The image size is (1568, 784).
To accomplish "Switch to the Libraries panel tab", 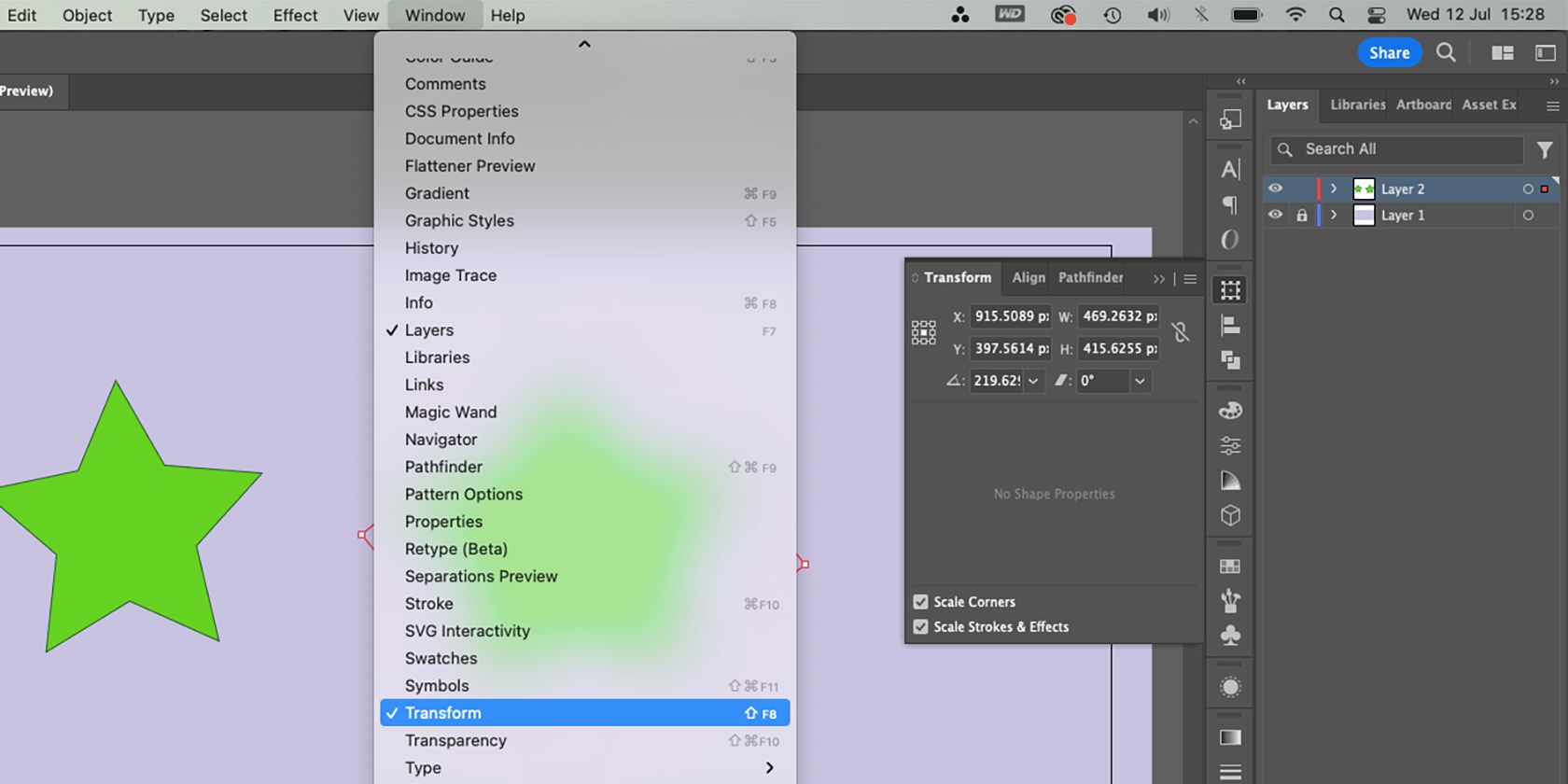I will click(1358, 105).
